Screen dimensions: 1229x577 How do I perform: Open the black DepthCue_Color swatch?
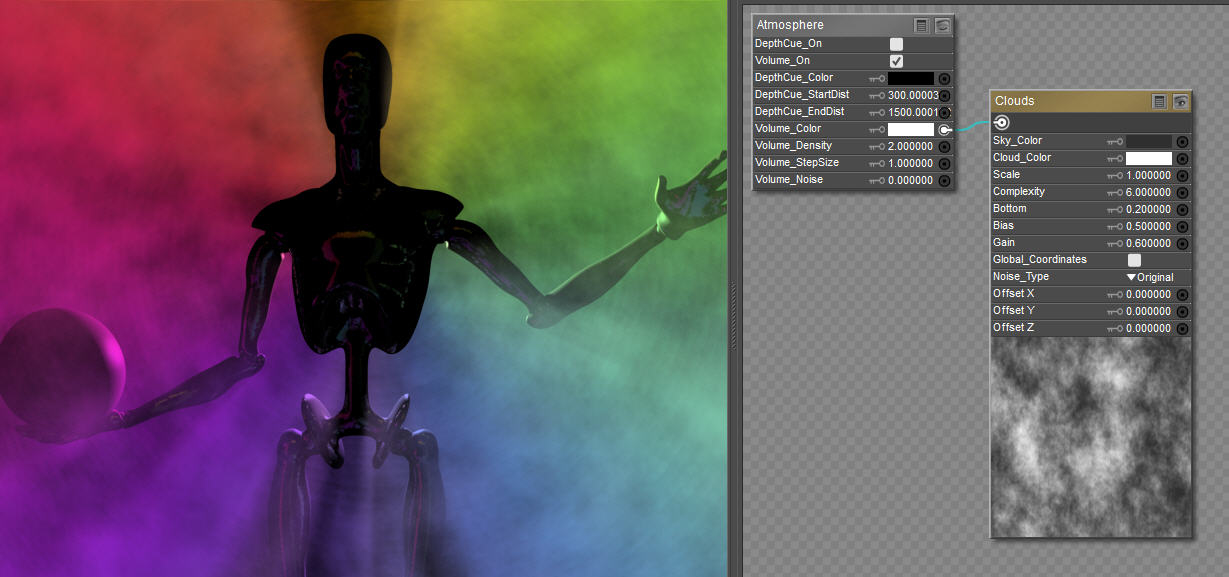911,78
